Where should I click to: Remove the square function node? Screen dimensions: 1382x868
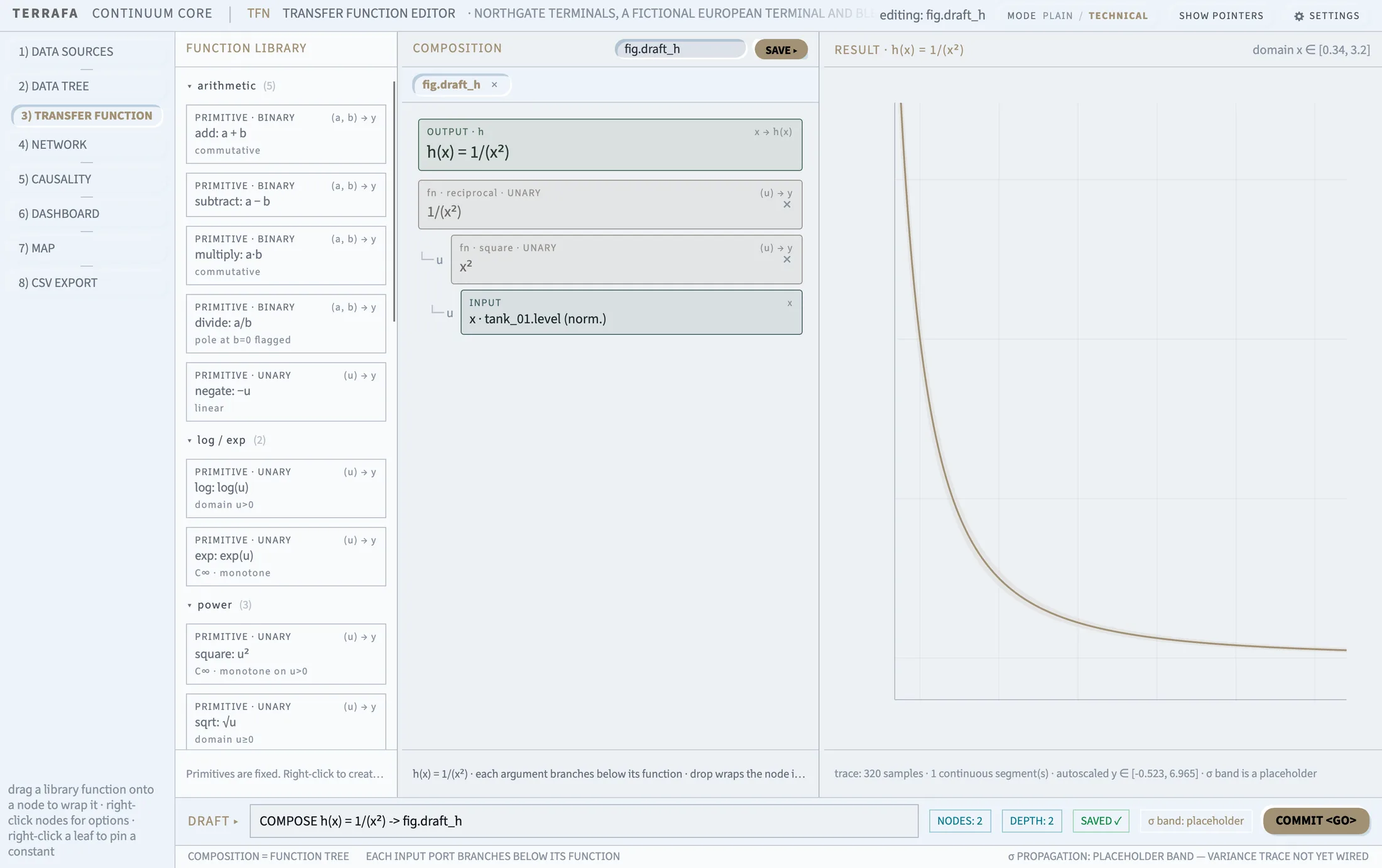[x=786, y=259]
